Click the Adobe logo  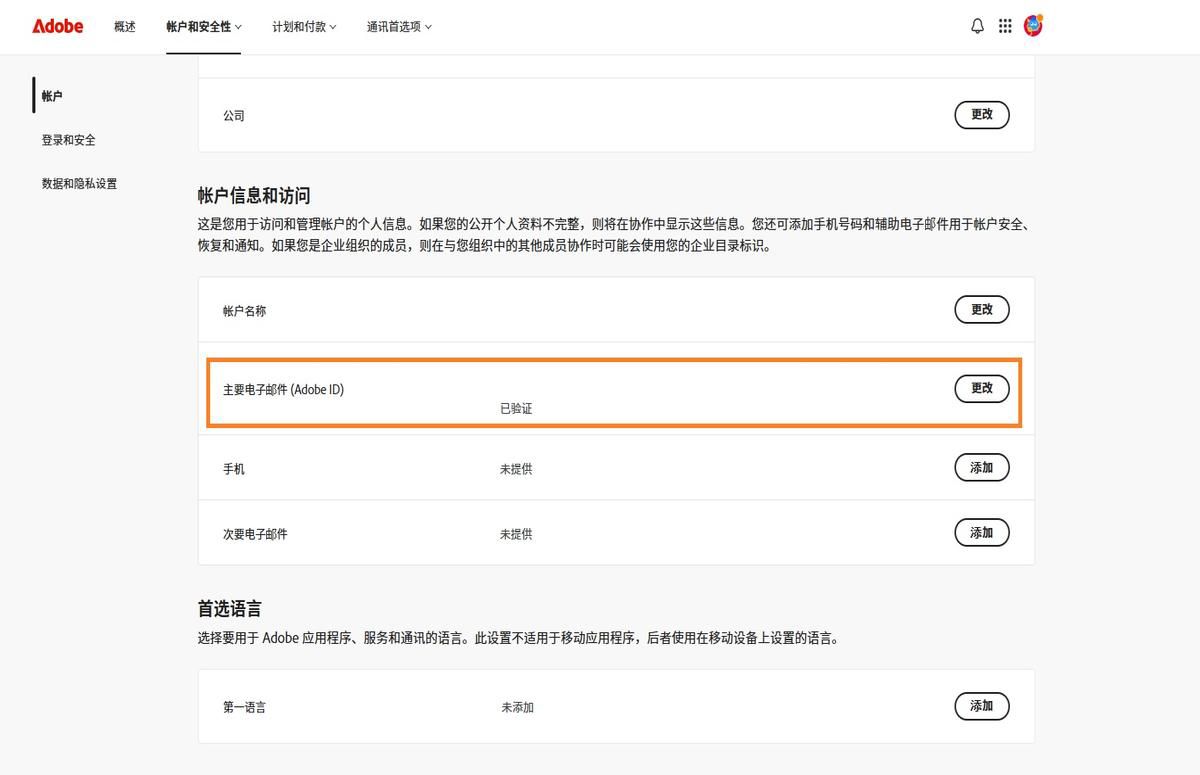coord(56,26)
